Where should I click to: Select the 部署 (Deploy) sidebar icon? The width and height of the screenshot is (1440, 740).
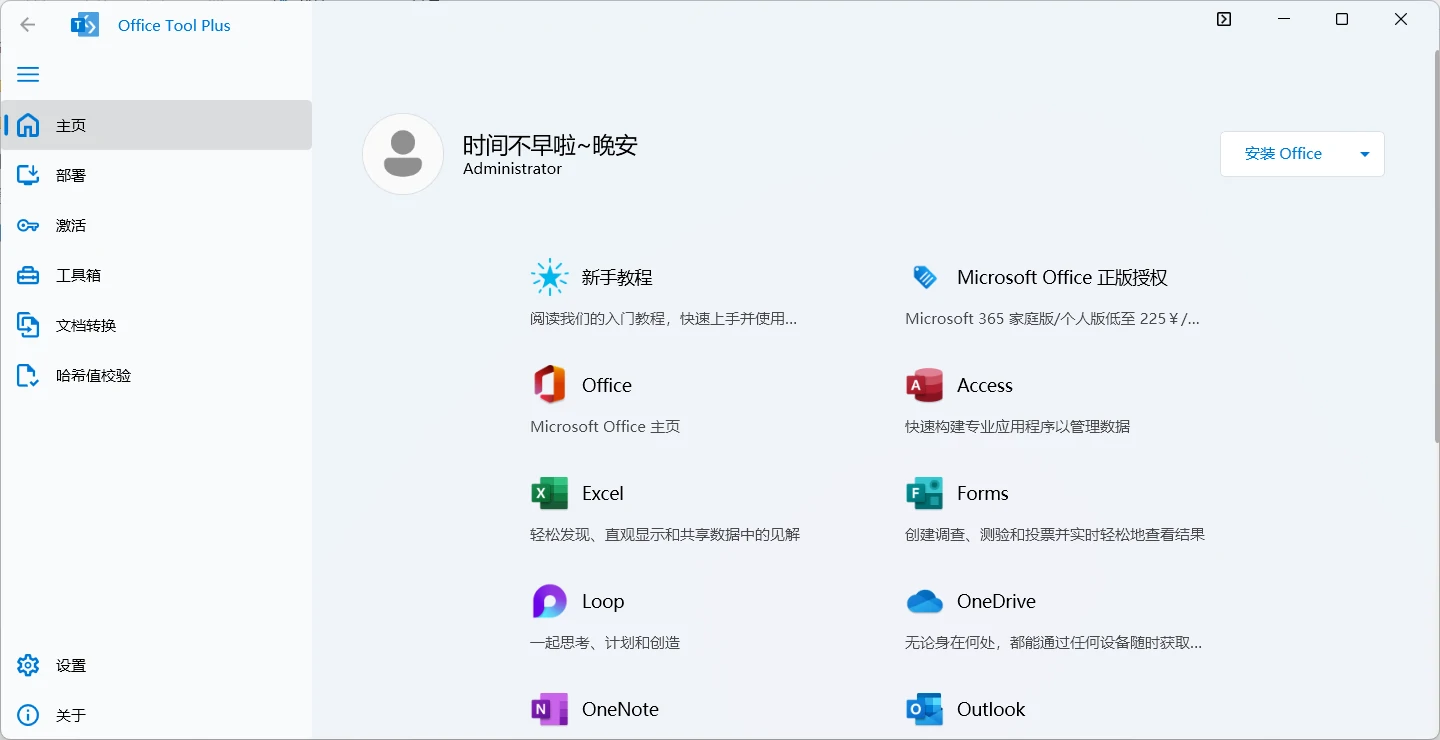(x=28, y=174)
